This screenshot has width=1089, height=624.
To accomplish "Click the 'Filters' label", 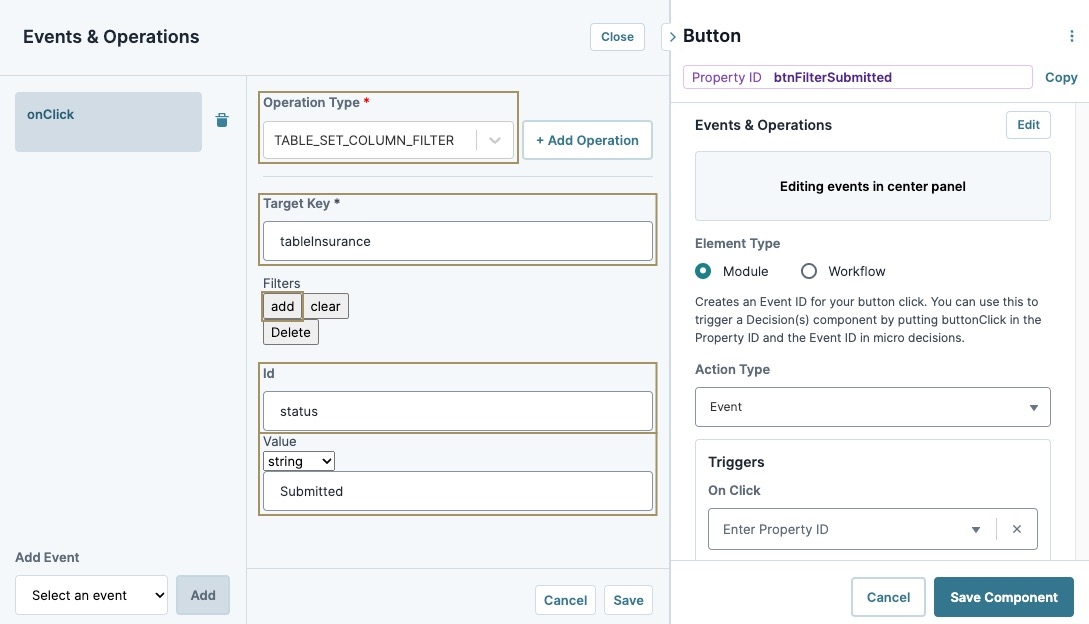I will click(x=281, y=284).
